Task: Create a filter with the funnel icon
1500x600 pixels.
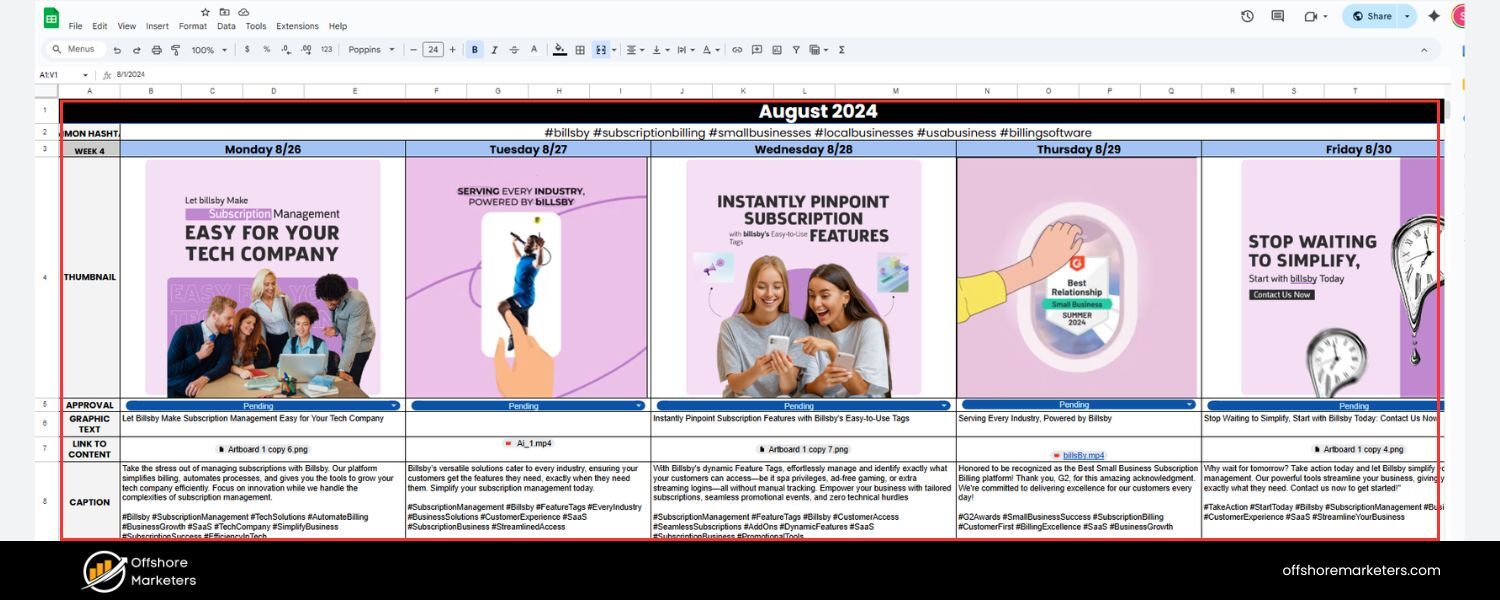Action: click(795, 49)
